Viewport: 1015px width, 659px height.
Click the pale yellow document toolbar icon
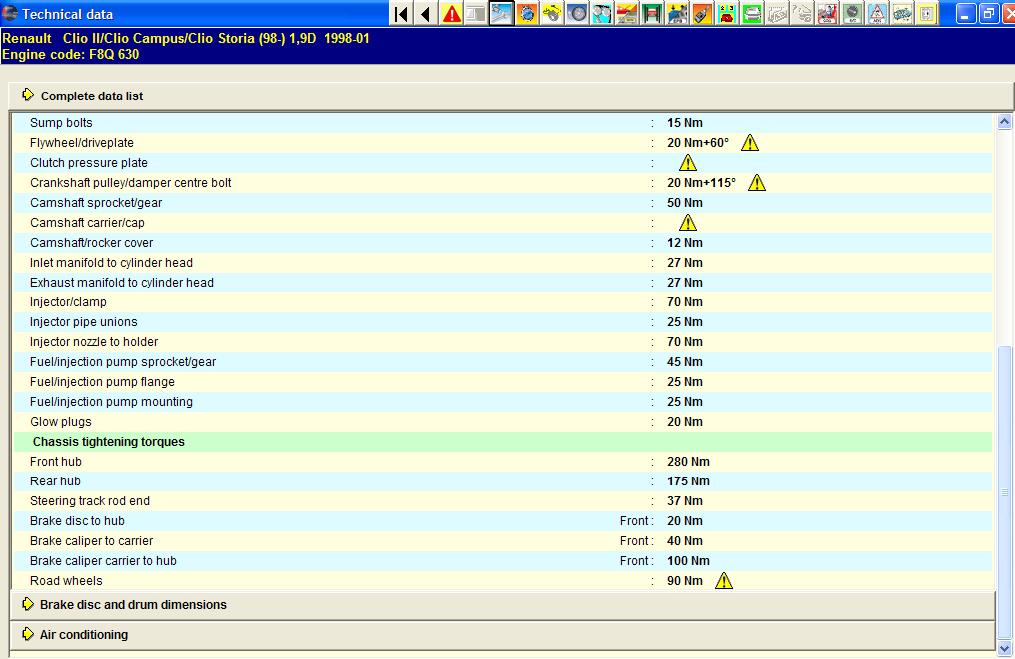click(927, 14)
